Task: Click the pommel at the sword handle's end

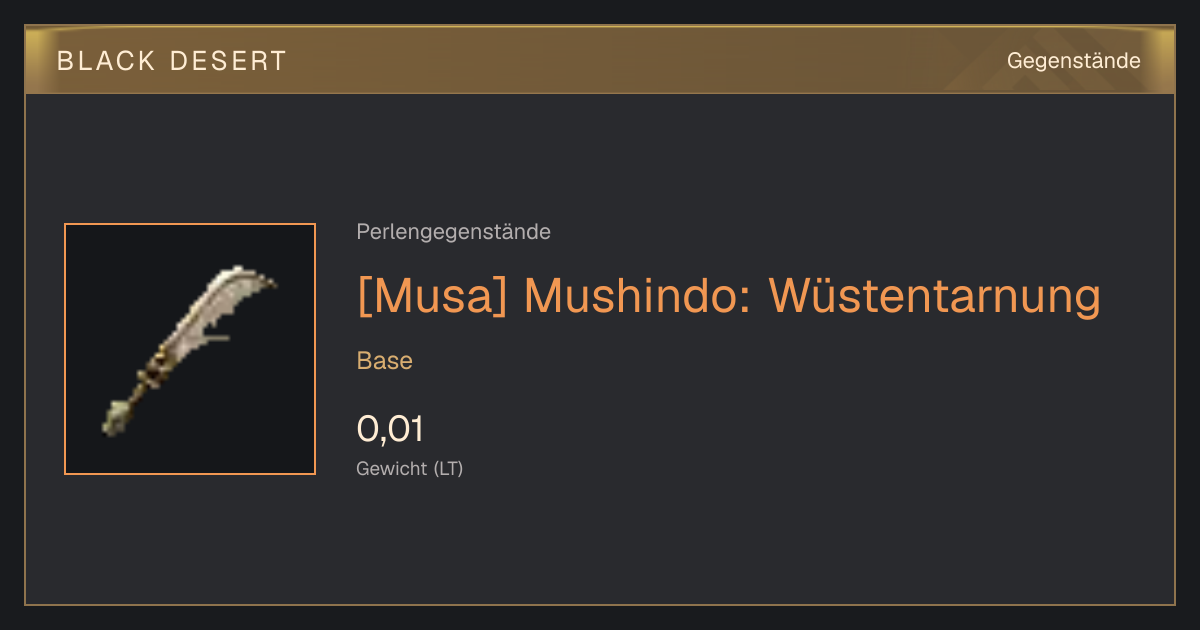Action: tap(116, 417)
